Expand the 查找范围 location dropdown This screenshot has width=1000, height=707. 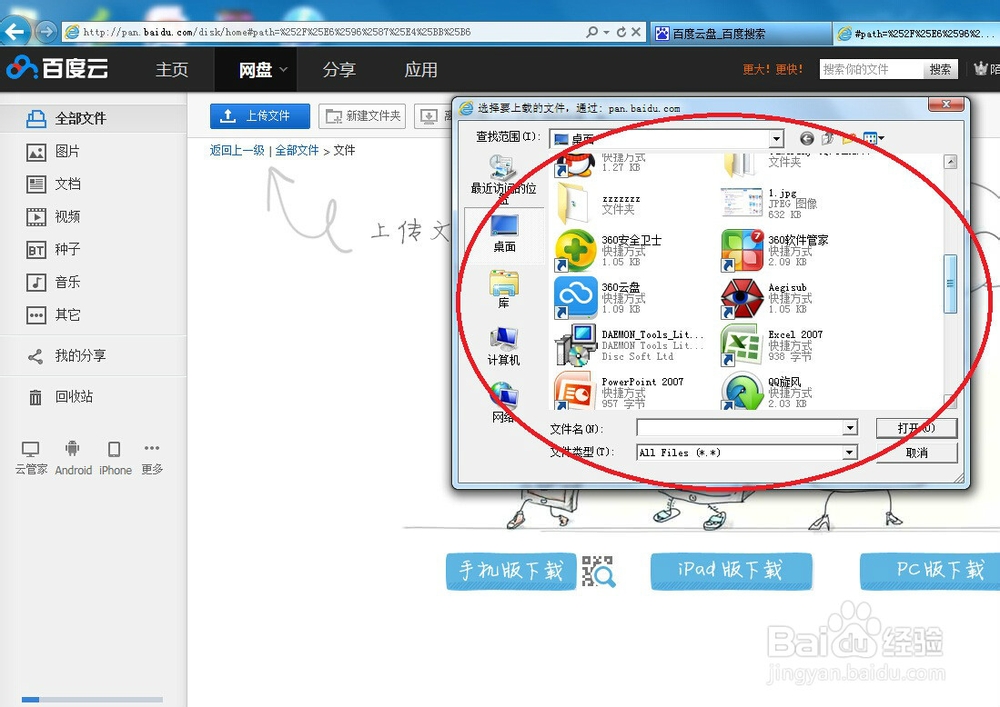point(776,138)
